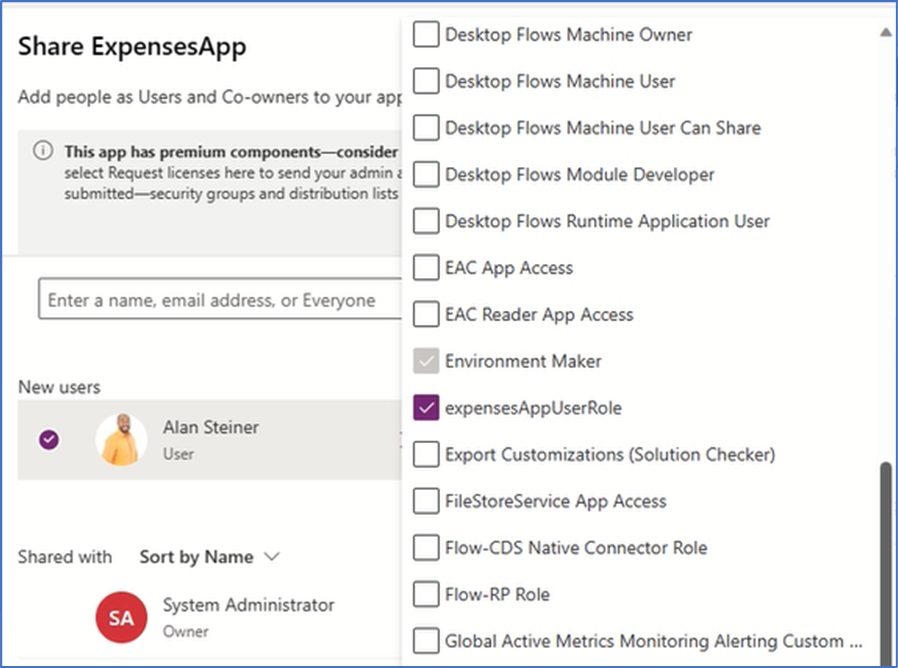Click the scroll up arrow in role list

point(885,33)
